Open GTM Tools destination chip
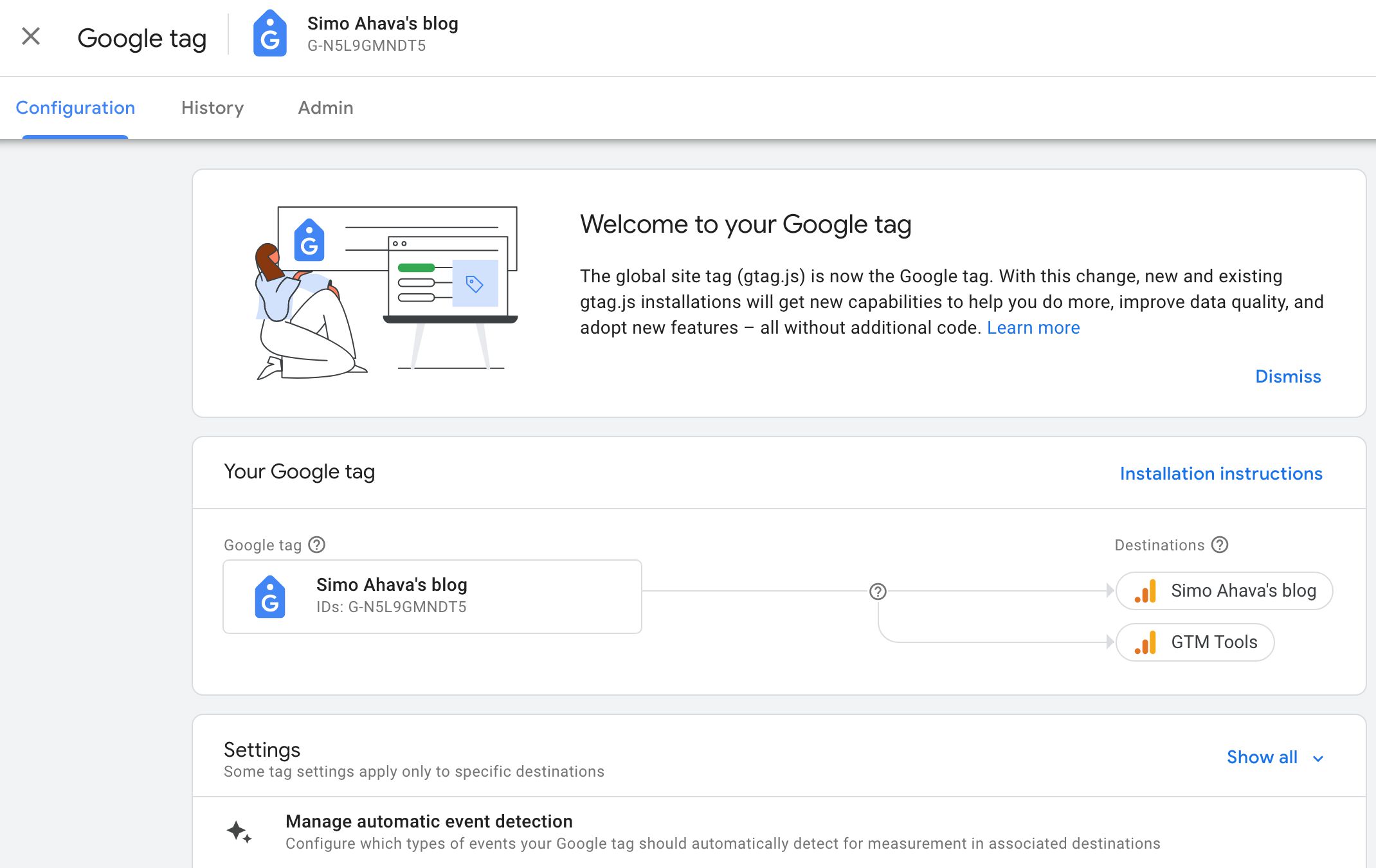 click(x=1195, y=642)
